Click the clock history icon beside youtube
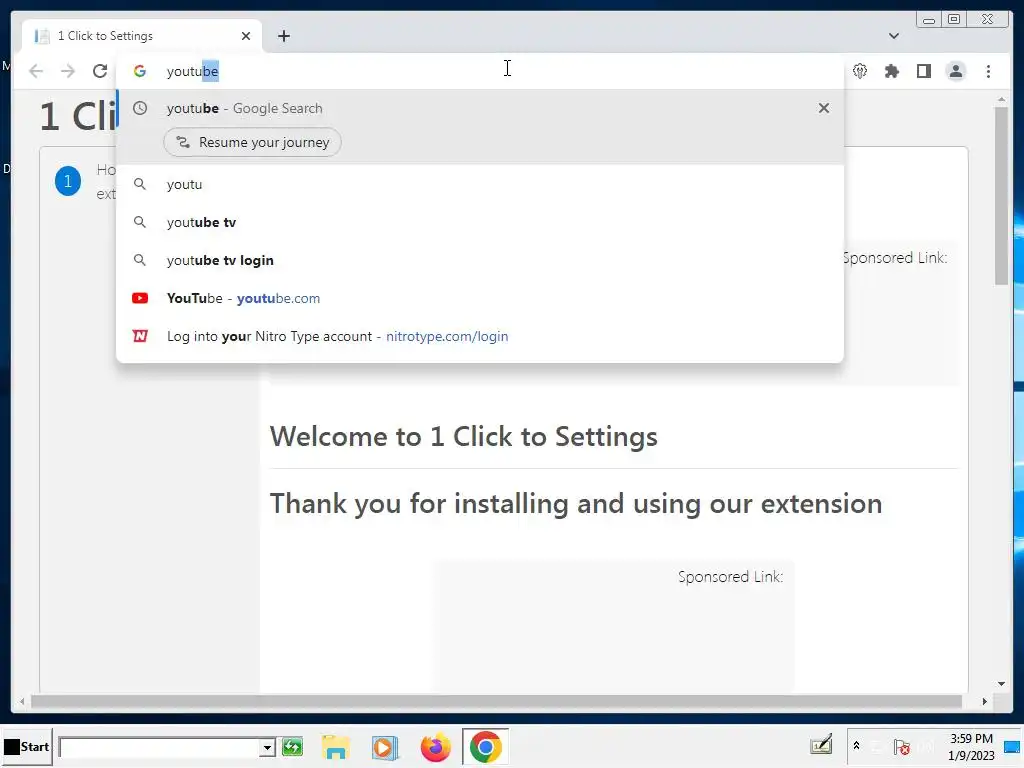The width and height of the screenshot is (1024, 768). [140, 108]
